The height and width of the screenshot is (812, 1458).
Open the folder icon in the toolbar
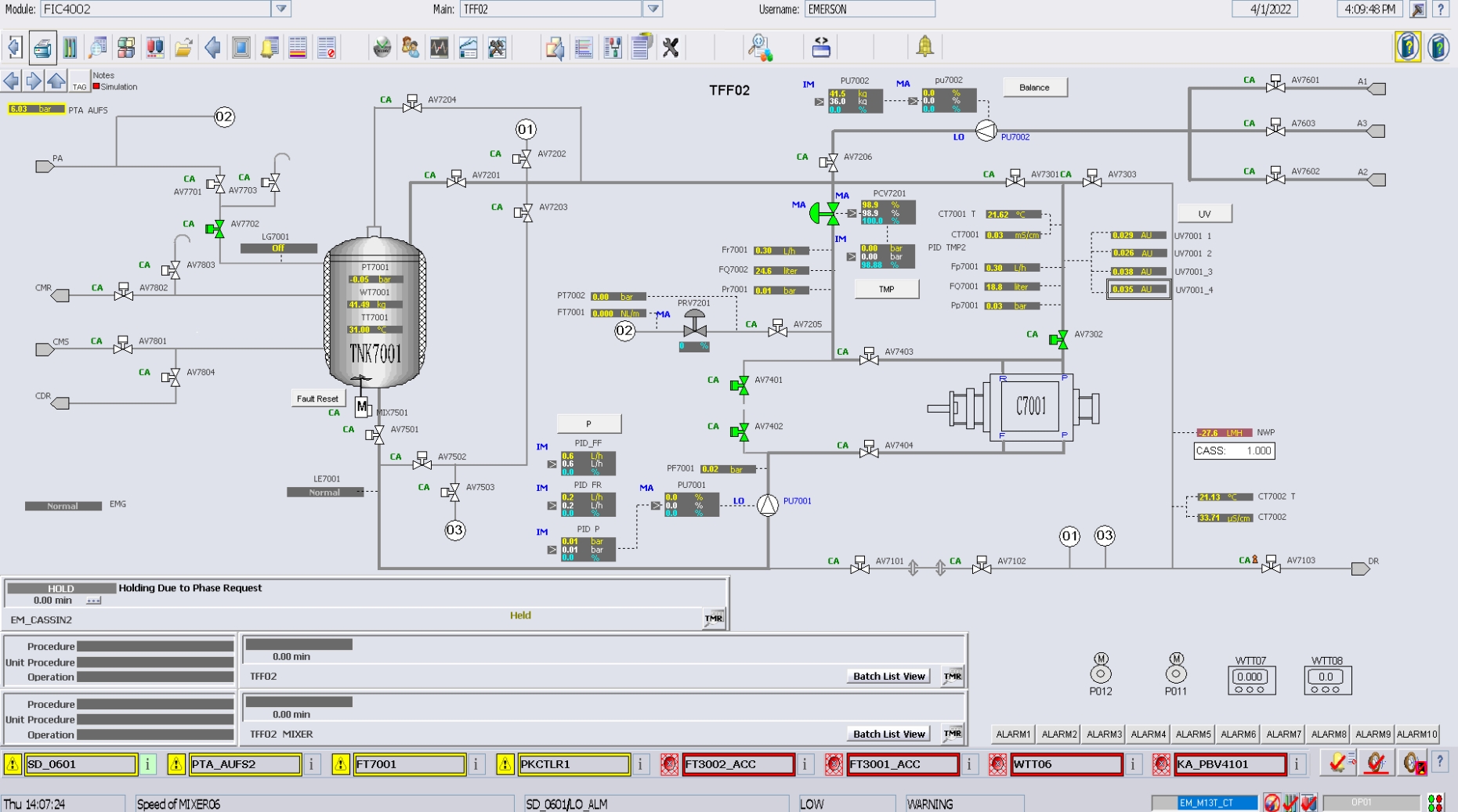tap(183, 48)
